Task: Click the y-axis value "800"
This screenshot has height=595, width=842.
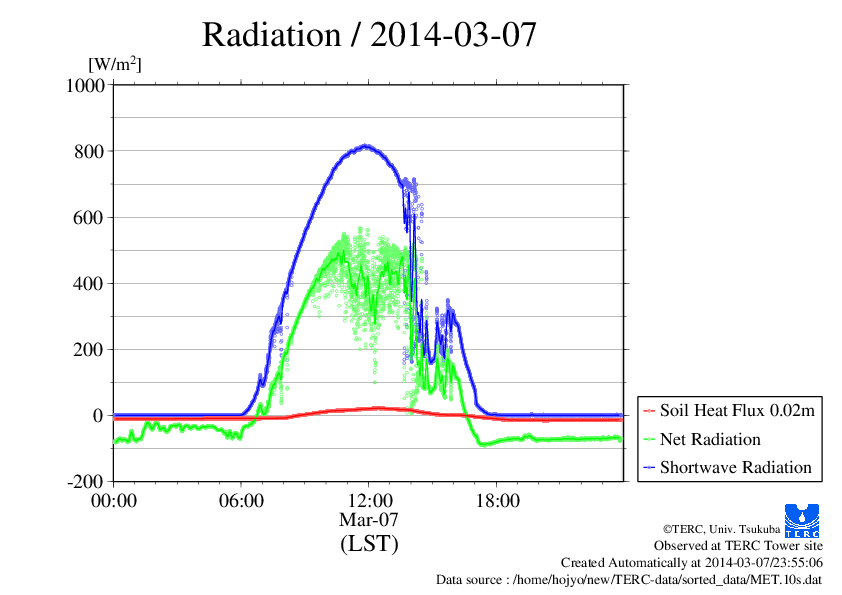Action: click(x=89, y=151)
